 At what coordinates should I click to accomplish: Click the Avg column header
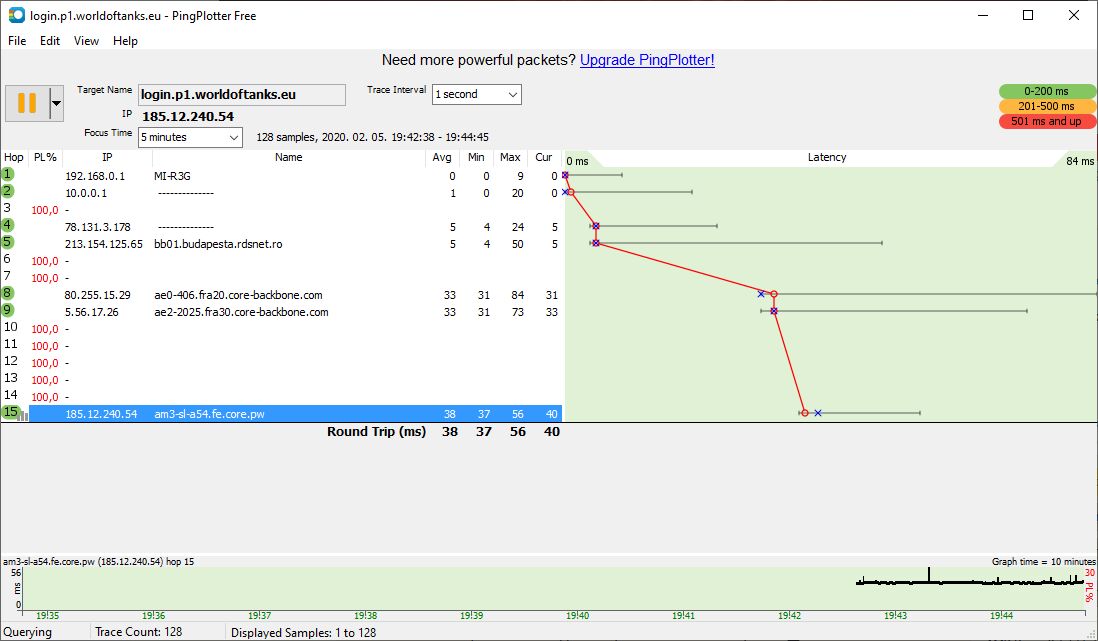coord(442,157)
